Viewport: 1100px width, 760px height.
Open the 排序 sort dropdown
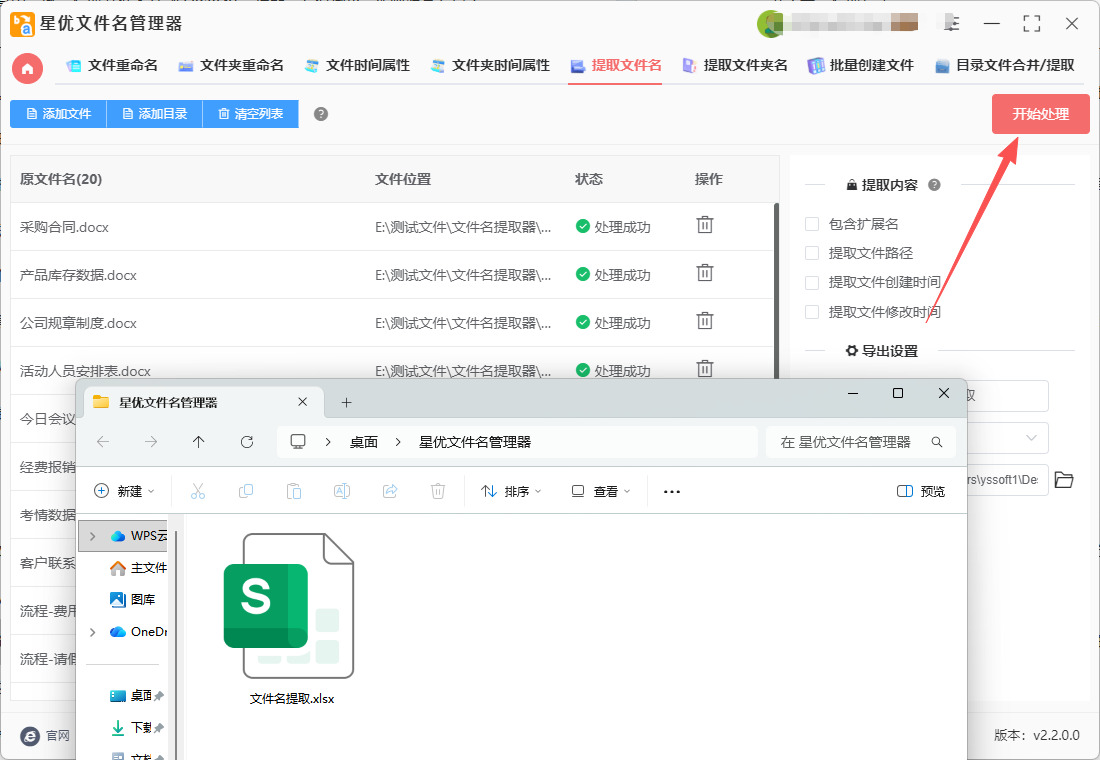[x=511, y=491]
